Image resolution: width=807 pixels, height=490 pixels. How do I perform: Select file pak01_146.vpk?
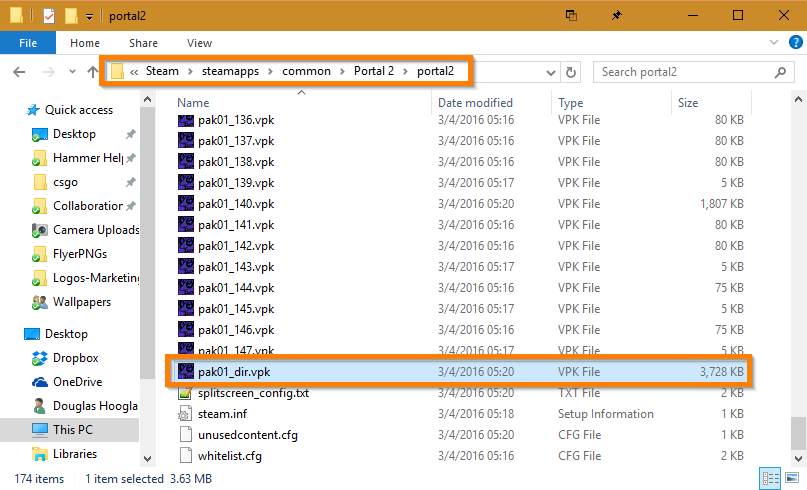tap(236, 330)
